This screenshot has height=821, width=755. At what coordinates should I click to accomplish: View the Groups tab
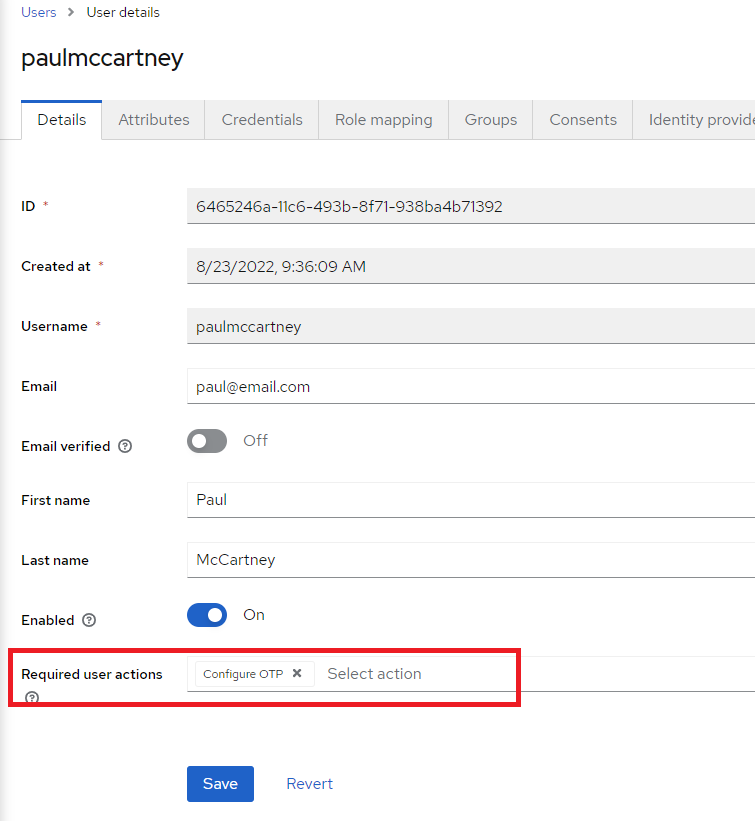(490, 119)
